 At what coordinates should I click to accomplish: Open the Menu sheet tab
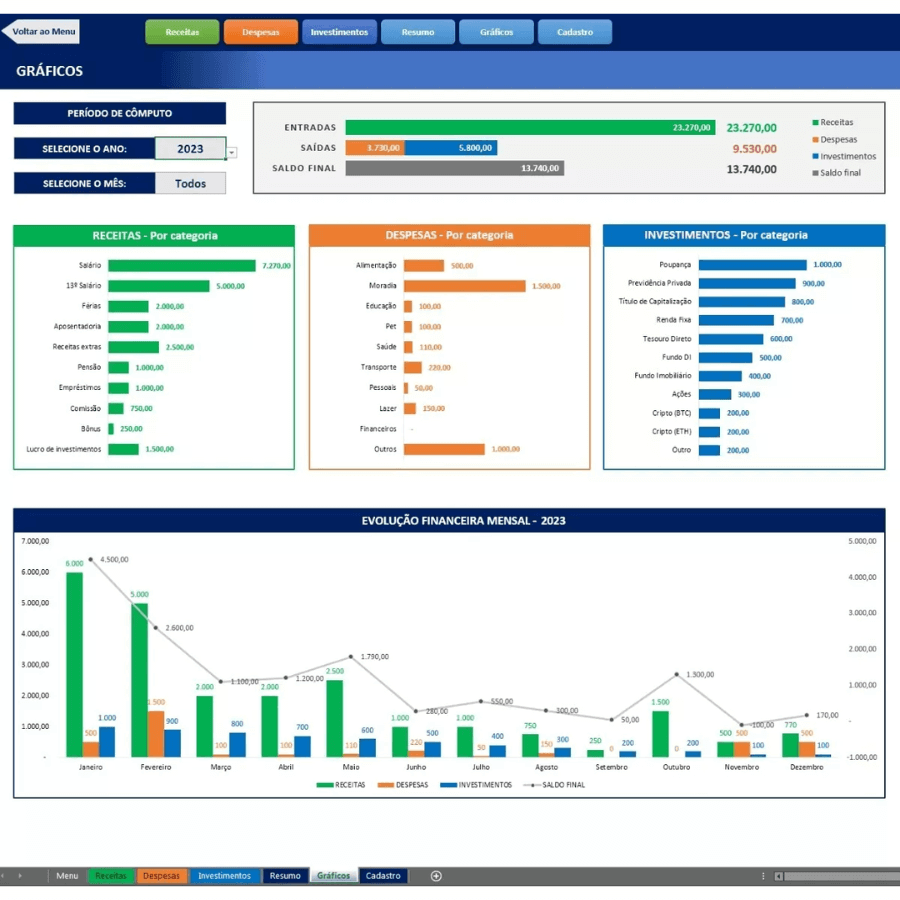(x=67, y=876)
